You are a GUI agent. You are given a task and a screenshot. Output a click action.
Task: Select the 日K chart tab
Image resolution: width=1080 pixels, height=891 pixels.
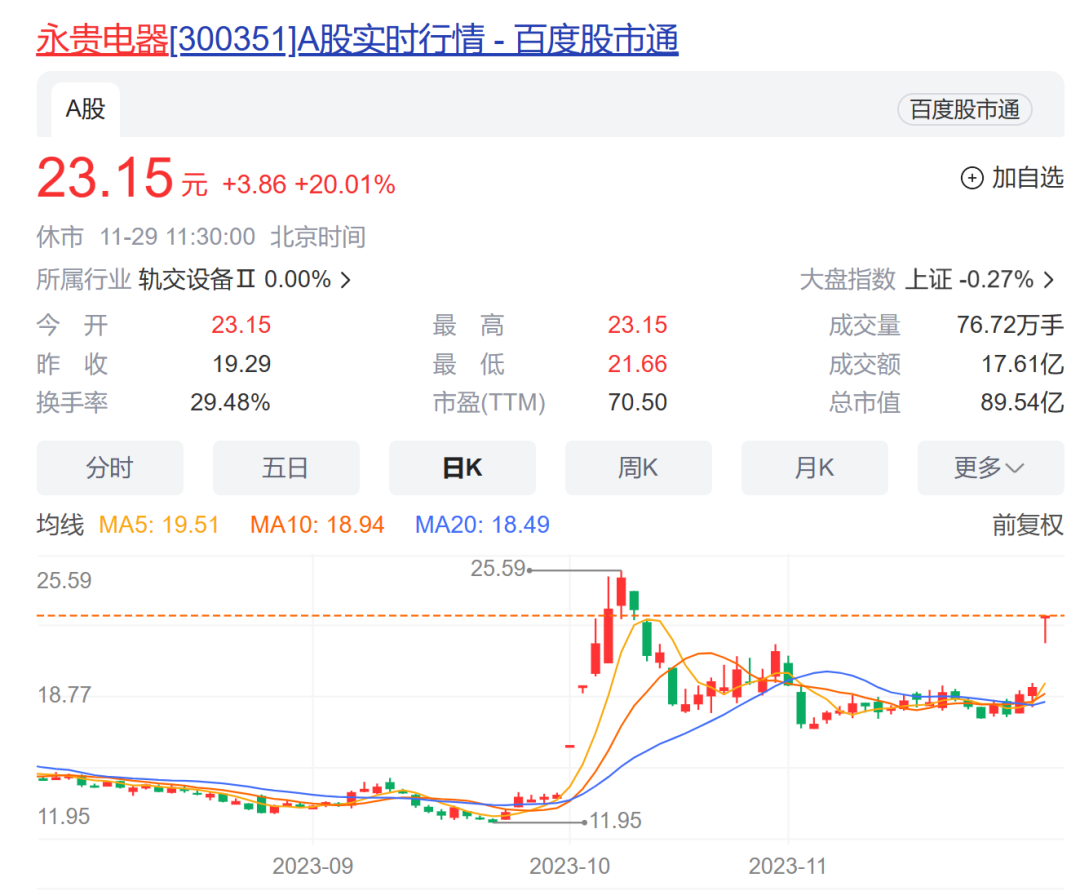click(462, 468)
